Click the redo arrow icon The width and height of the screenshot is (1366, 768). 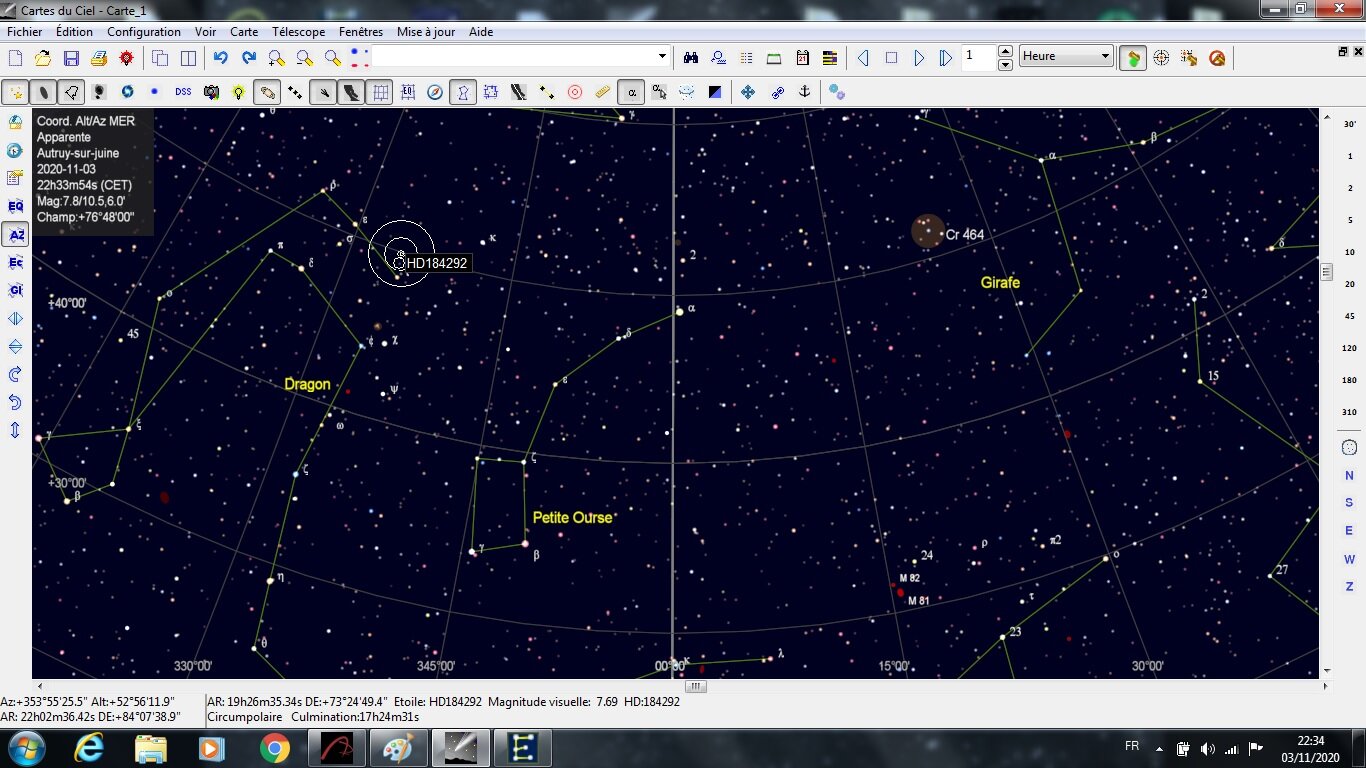click(x=249, y=58)
